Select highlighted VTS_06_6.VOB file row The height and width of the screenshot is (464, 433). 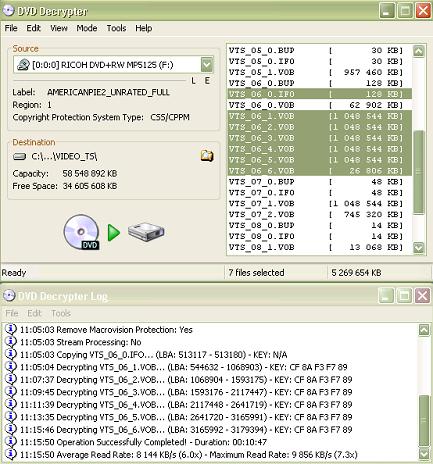(x=319, y=171)
